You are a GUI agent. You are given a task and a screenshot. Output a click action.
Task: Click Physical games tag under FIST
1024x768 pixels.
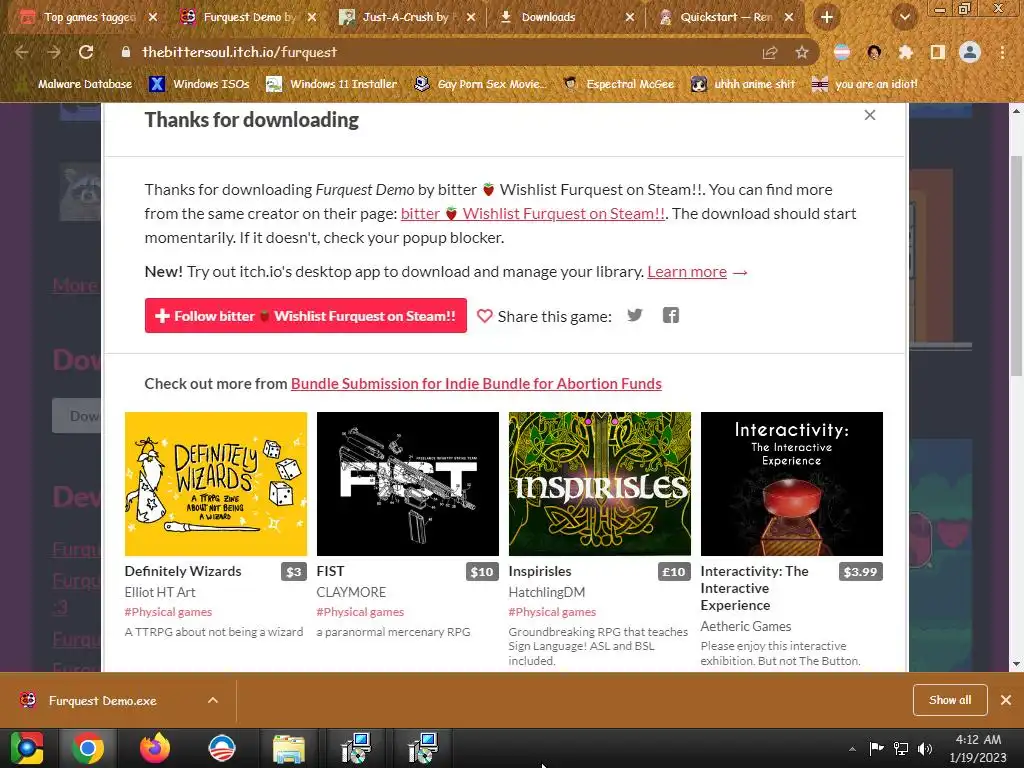tap(360, 612)
